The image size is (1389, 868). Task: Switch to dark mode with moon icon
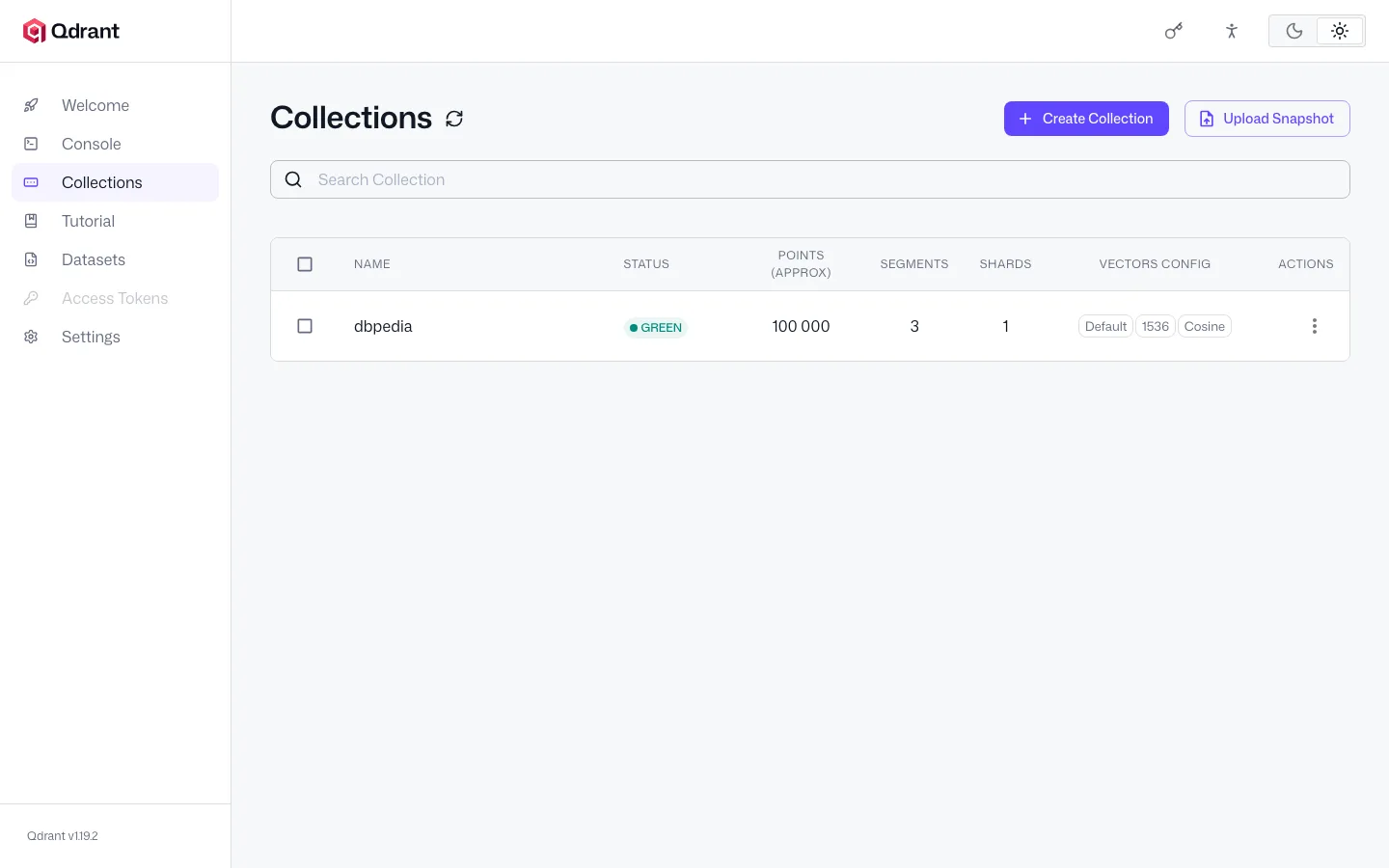point(1294,31)
